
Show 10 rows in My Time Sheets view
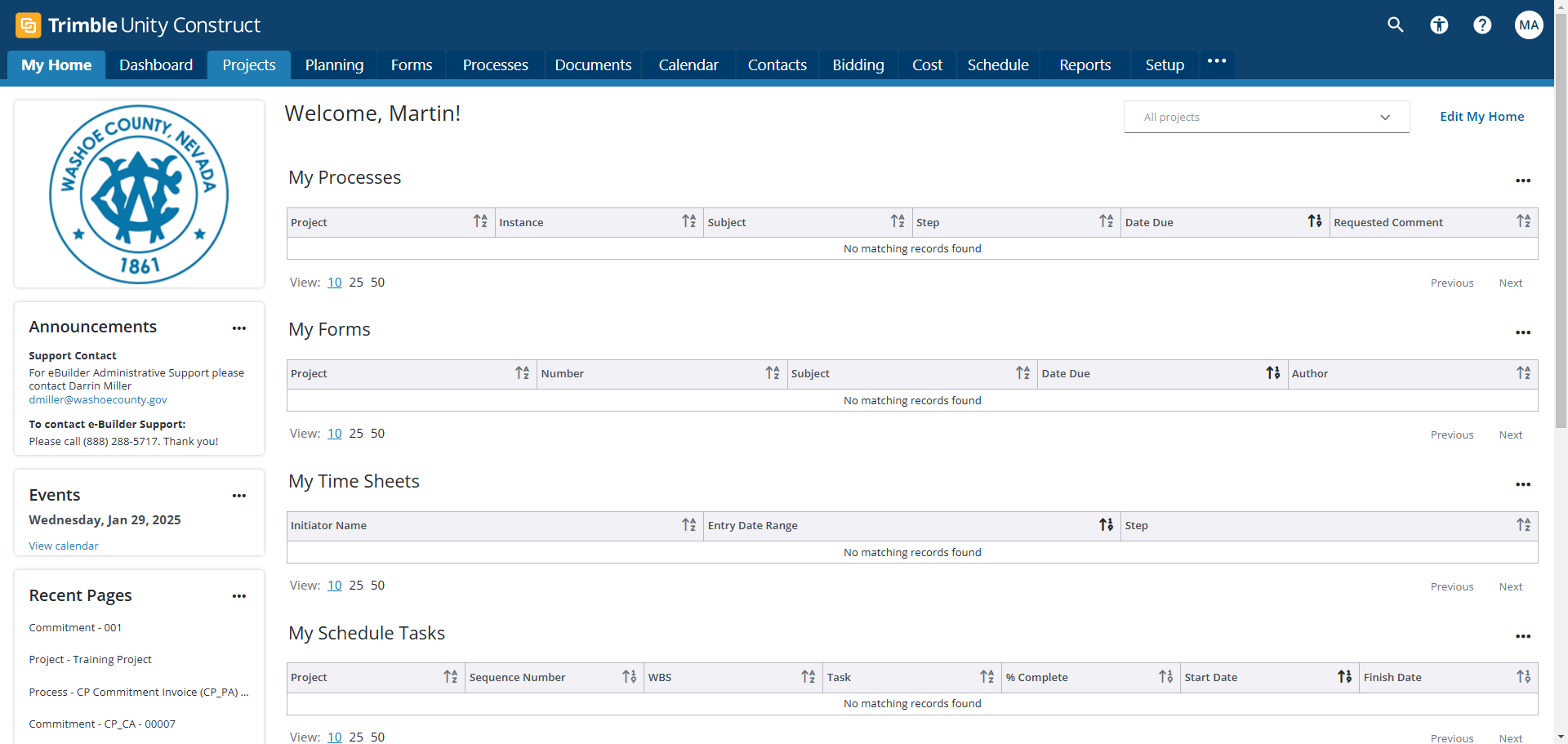coord(335,586)
